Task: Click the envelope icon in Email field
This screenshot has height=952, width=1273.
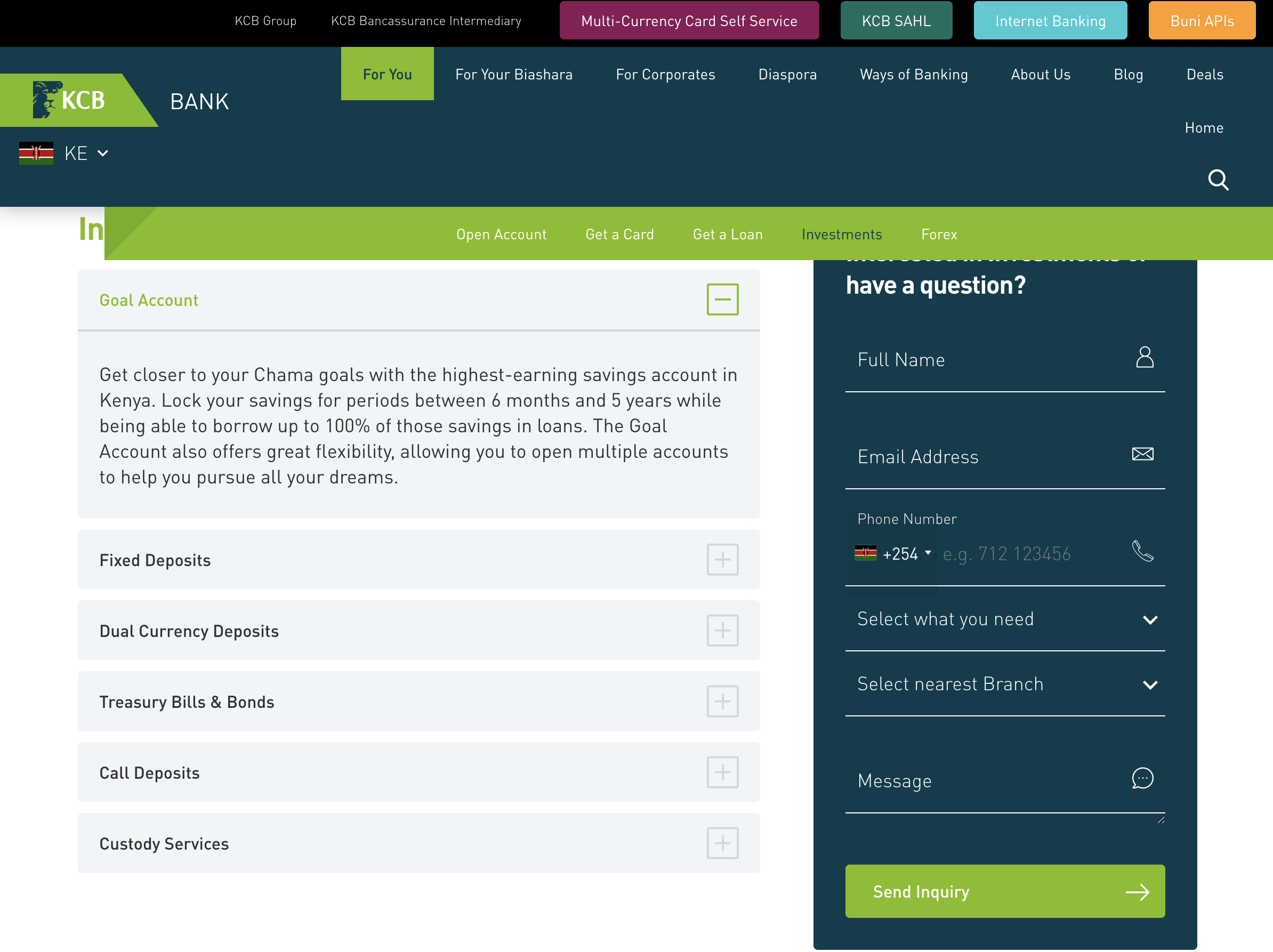Action: point(1142,454)
